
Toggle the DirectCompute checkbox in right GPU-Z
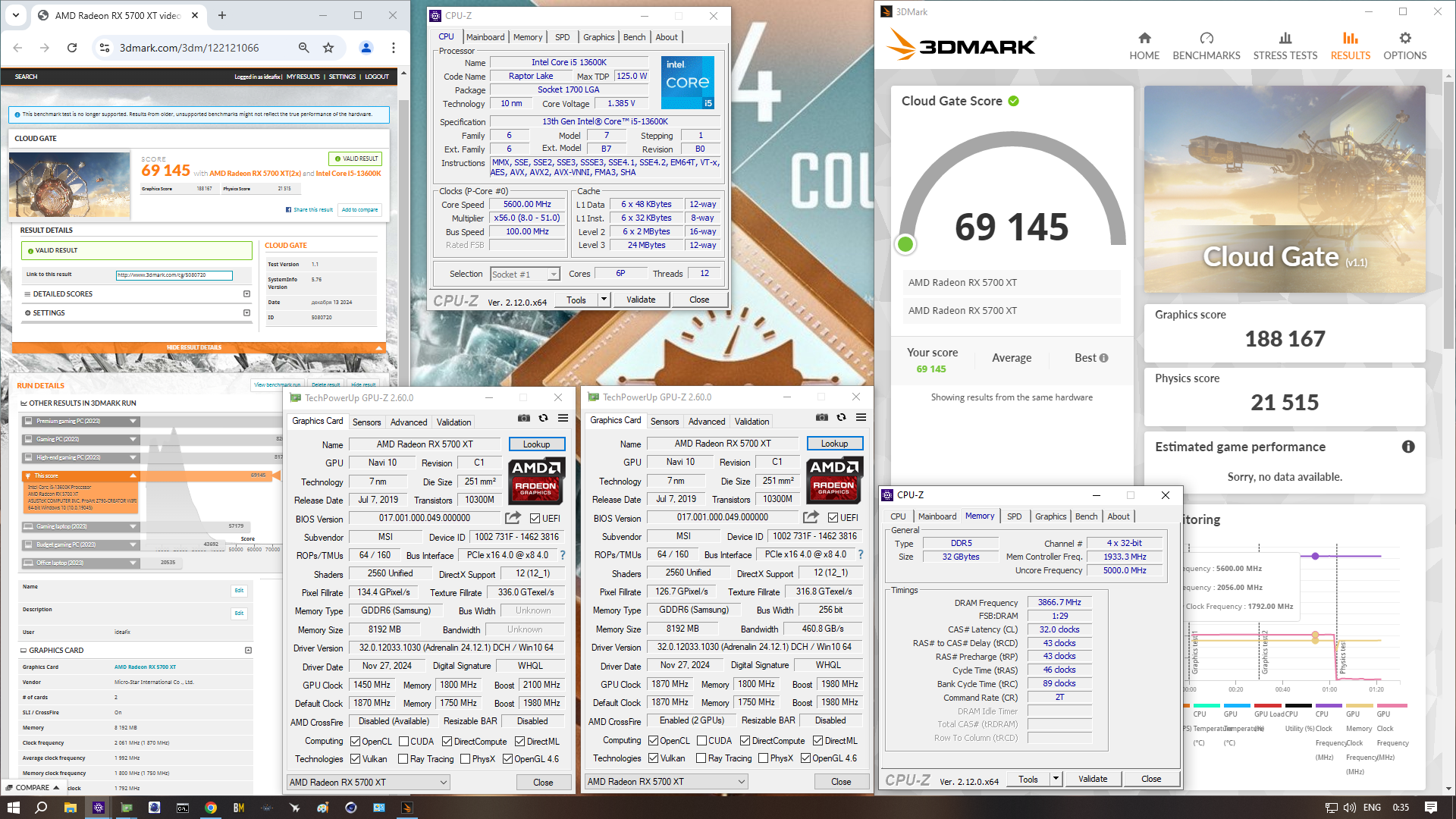[x=745, y=741]
